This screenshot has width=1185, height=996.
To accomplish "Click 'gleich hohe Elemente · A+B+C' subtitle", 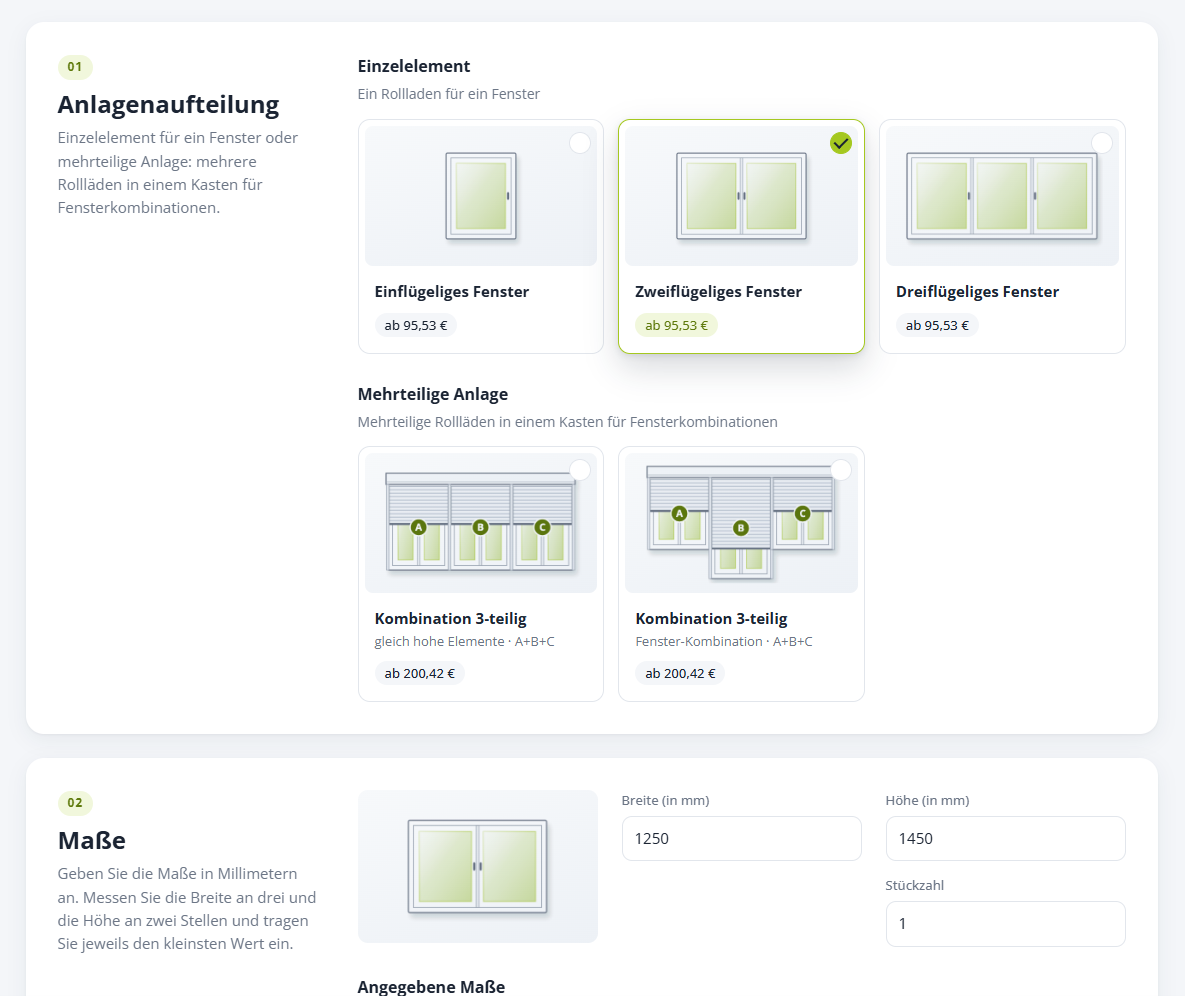I will pos(464,642).
